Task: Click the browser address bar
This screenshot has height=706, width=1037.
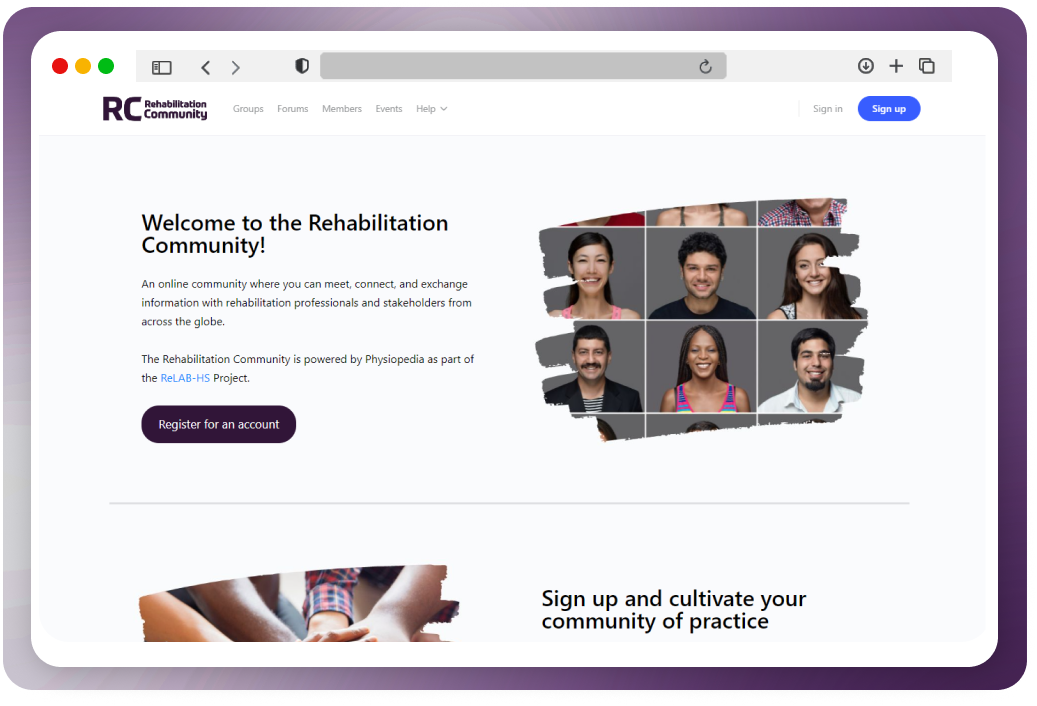Action: (x=523, y=66)
